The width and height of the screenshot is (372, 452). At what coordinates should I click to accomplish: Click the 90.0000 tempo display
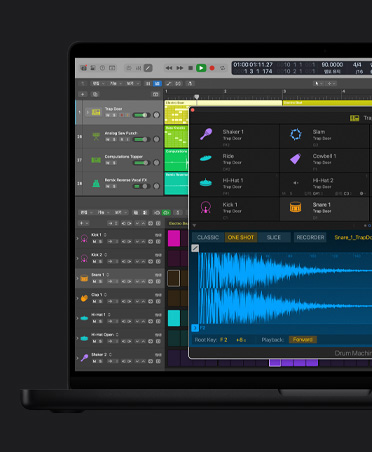[x=332, y=65]
